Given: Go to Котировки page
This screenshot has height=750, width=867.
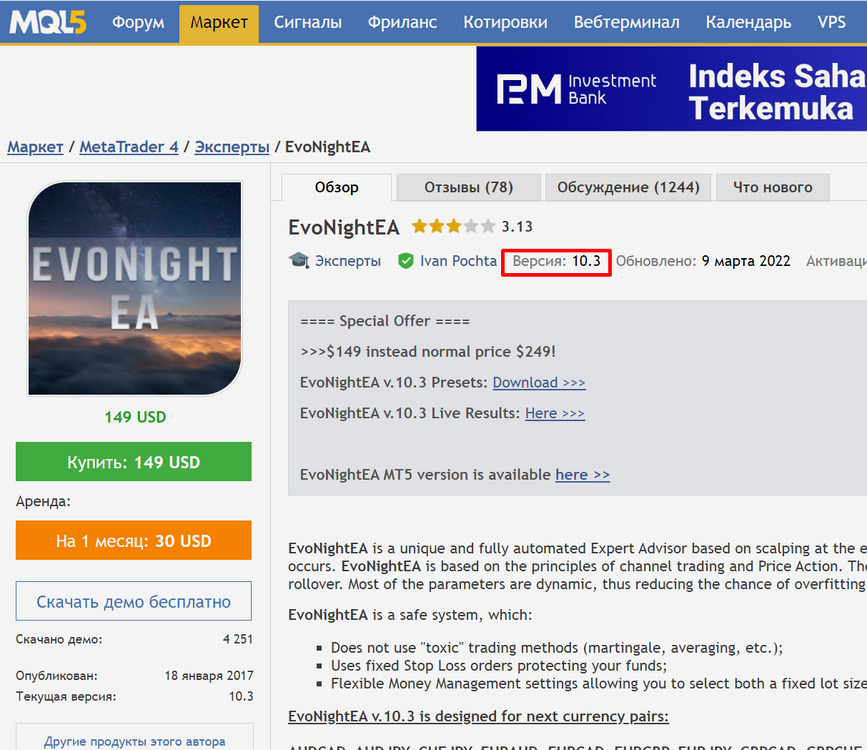Looking at the screenshot, I should coord(505,22).
